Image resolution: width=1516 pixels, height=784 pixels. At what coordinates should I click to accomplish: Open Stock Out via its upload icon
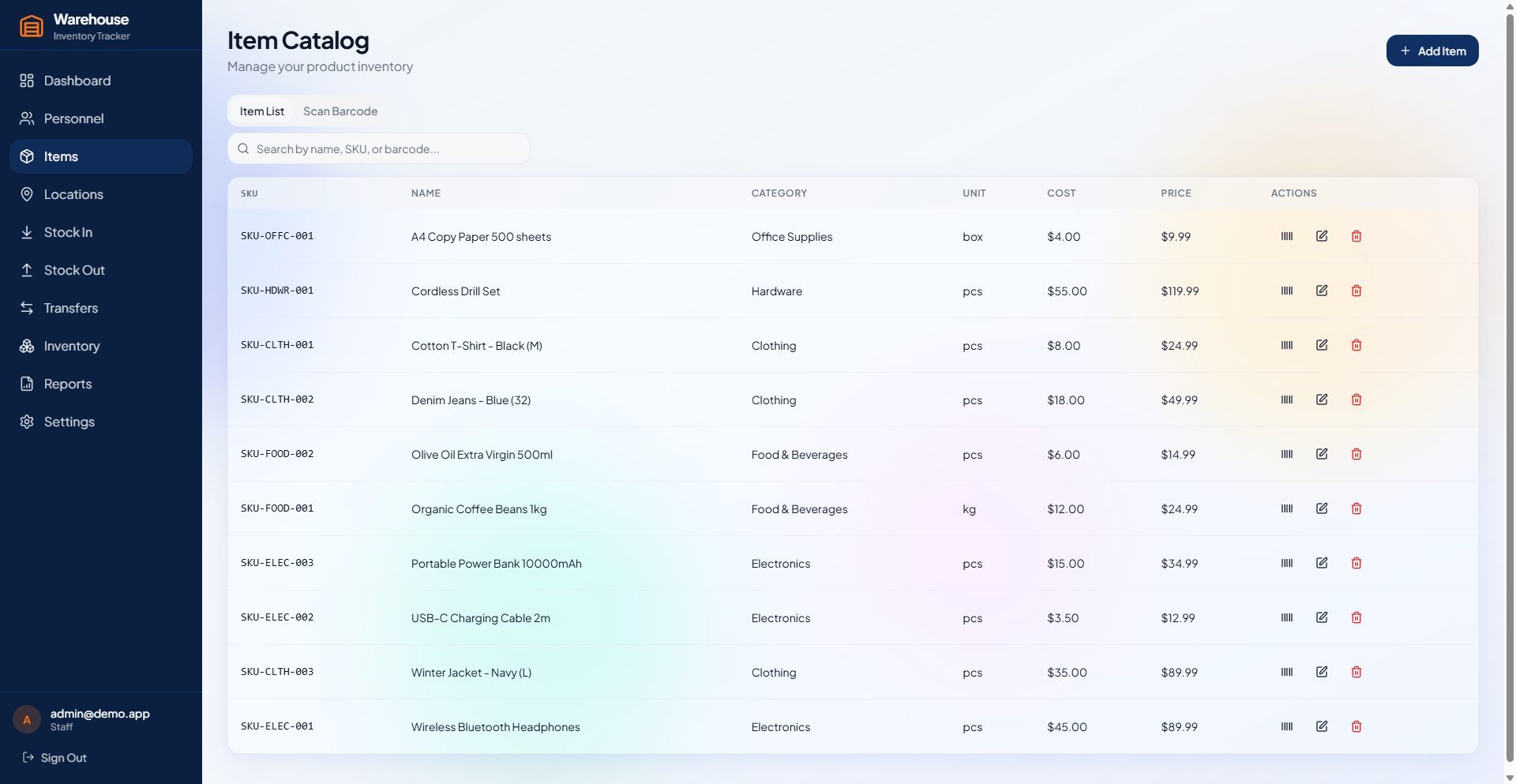tap(27, 270)
